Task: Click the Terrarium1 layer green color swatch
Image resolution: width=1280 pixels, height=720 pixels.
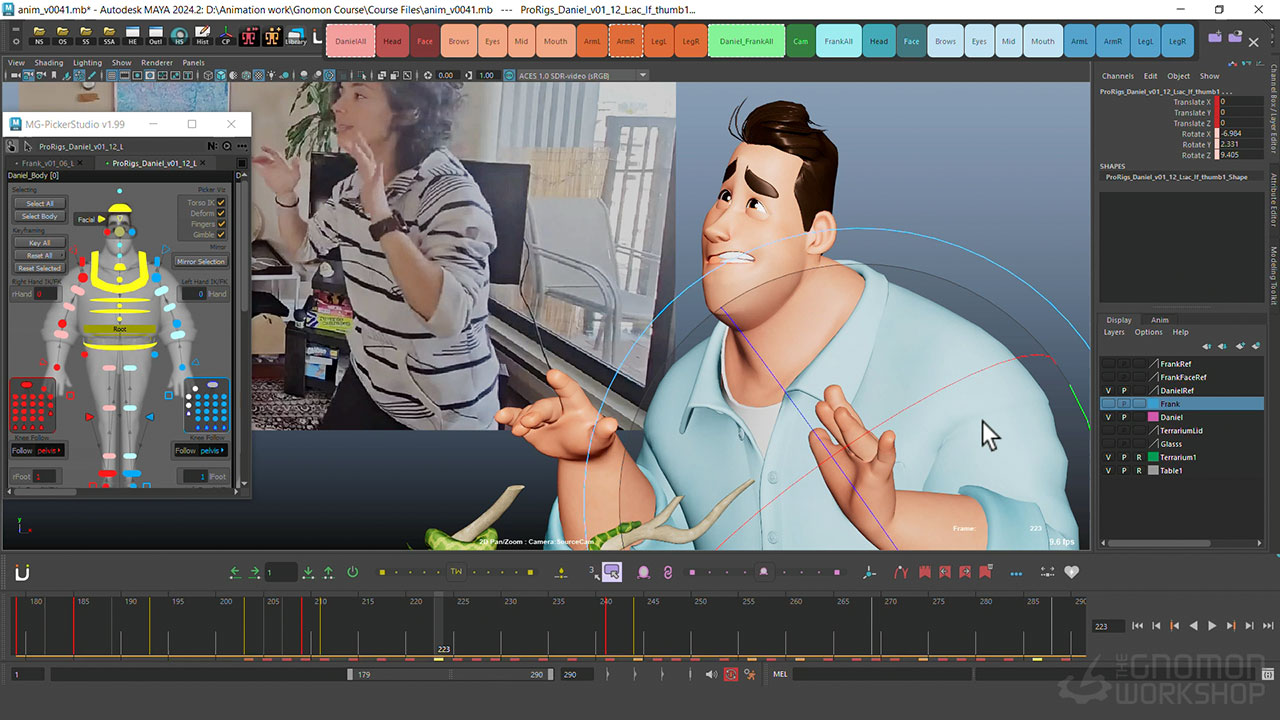Action: (1152, 457)
